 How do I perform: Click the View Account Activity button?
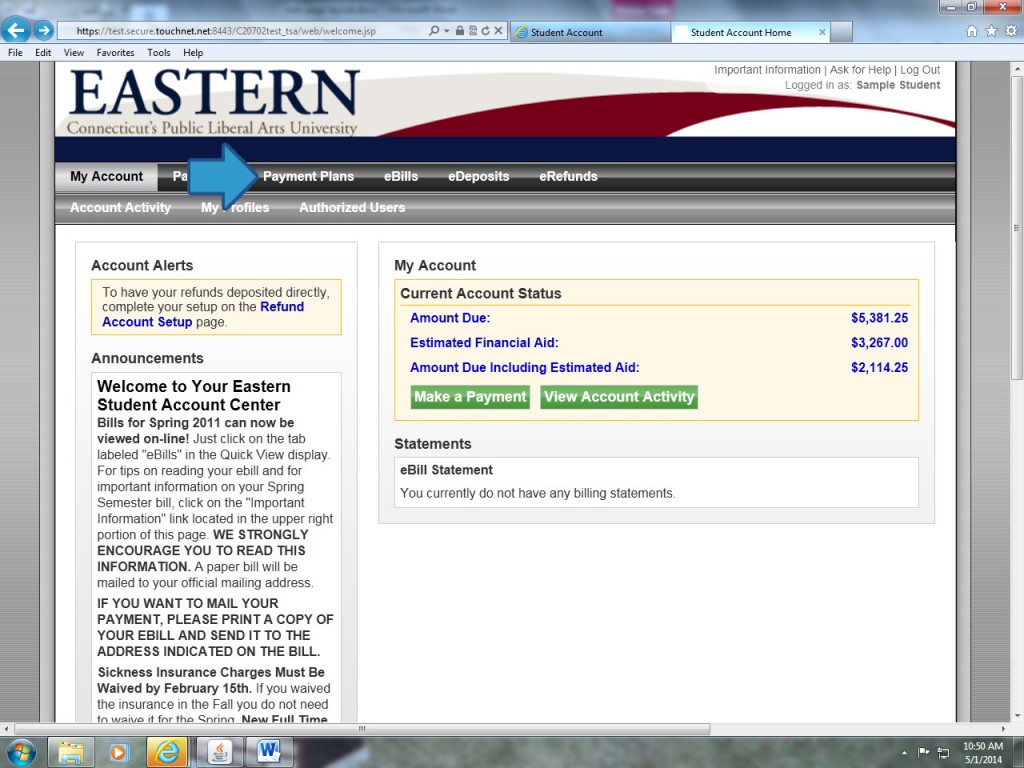coord(619,397)
